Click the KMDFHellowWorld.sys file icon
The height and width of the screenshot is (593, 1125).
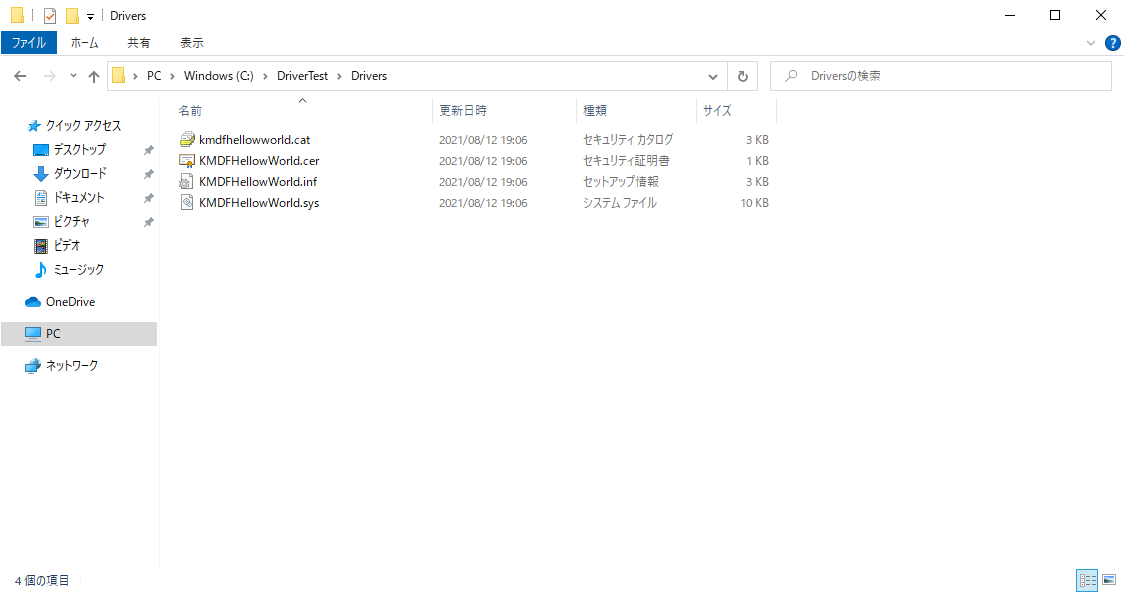point(187,202)
